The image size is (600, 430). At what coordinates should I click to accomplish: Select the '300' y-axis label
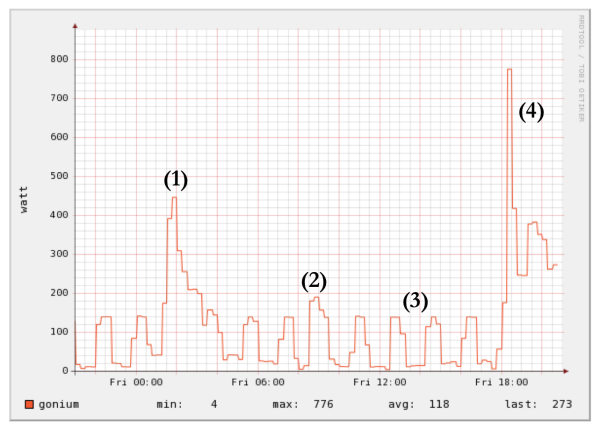pos(59,254)
